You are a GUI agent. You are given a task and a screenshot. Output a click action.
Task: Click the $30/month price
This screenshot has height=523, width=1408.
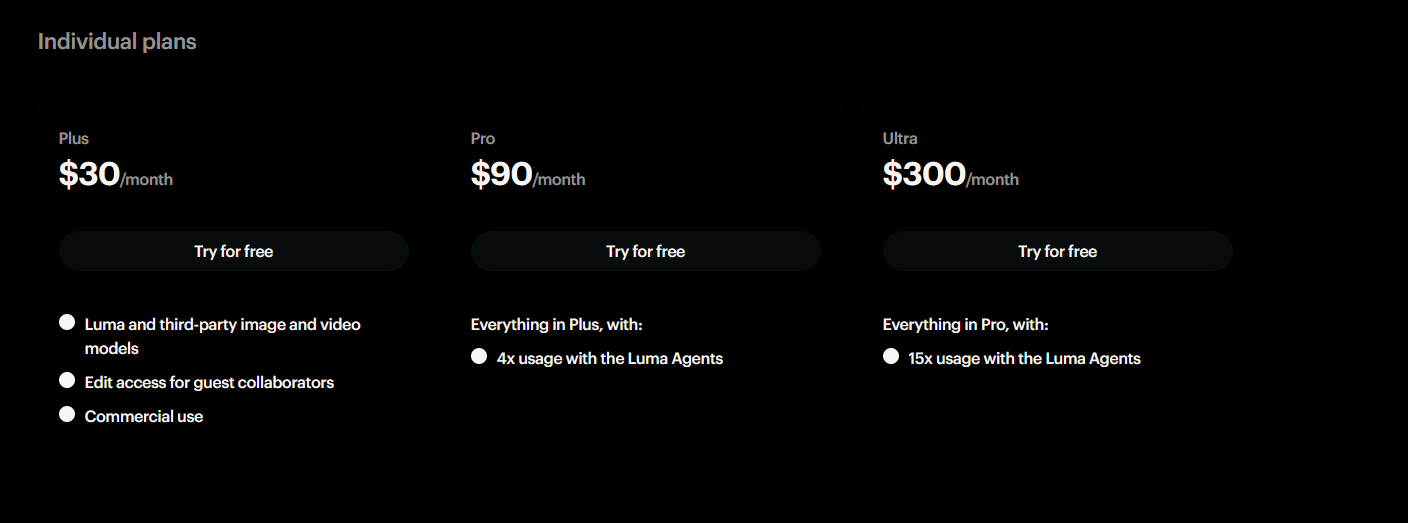tap(116, 175)
